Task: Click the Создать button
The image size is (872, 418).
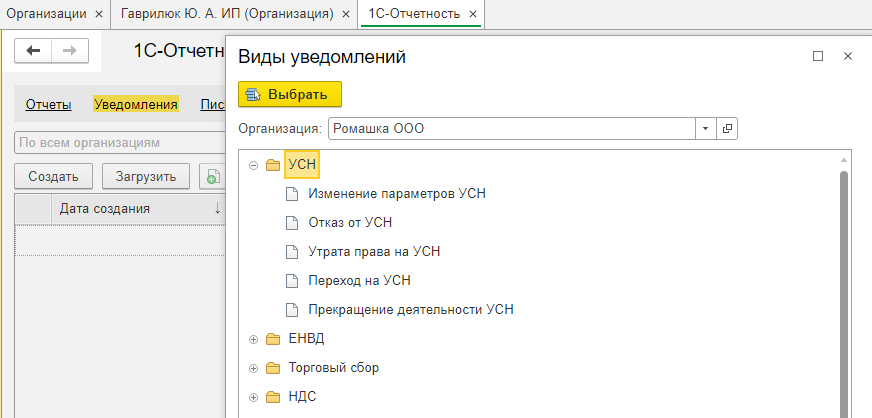Action: (53, 177)
